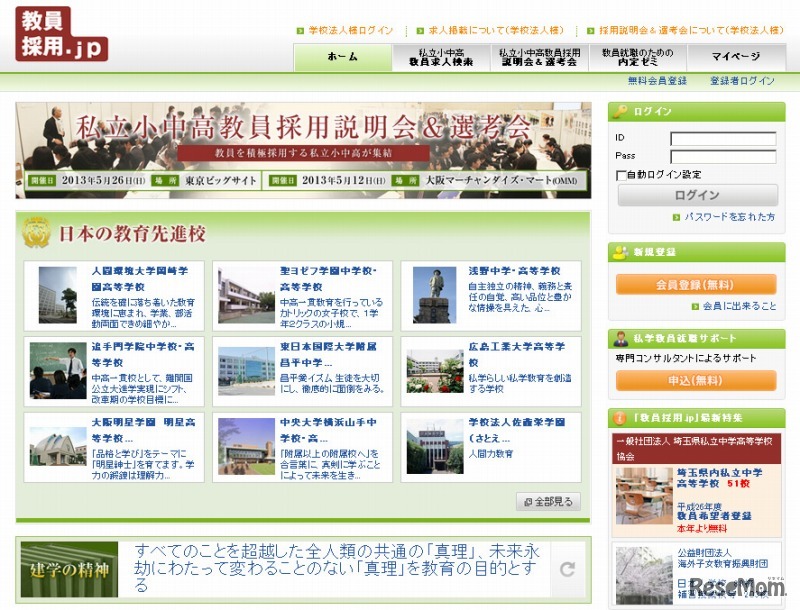800x610 pixels.
Task: Open 聖ヨゼフ学園中学校・高等学校 school title
Action: [329, 279]
